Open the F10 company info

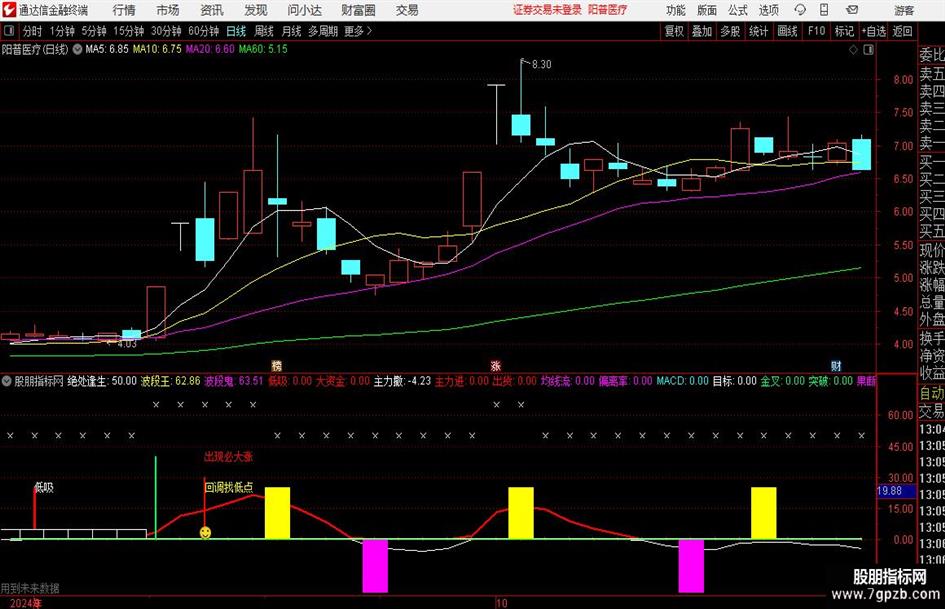click(816, 31)
